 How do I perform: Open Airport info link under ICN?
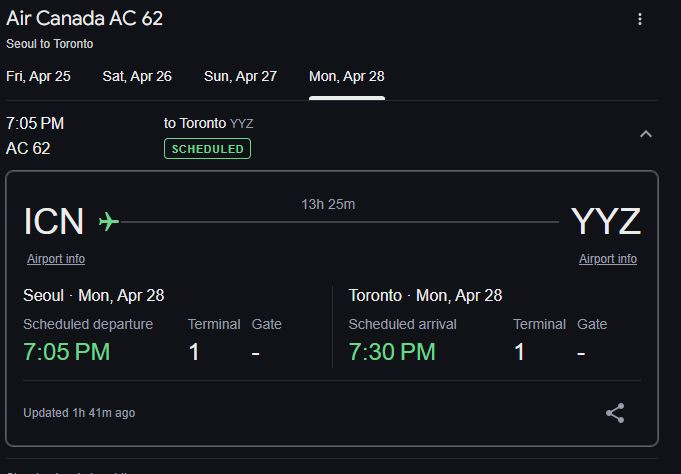[56, 259]
